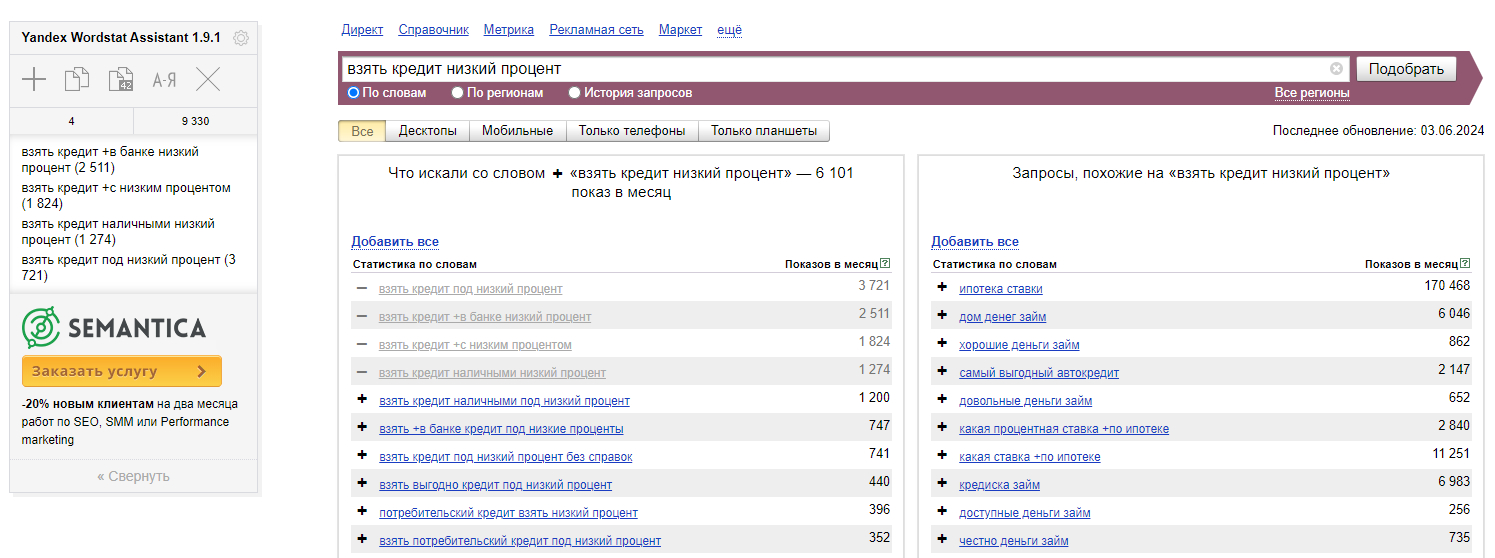1495x558 pixels.
Task: Expand the 'ещё' services menu
Action: 729,30
